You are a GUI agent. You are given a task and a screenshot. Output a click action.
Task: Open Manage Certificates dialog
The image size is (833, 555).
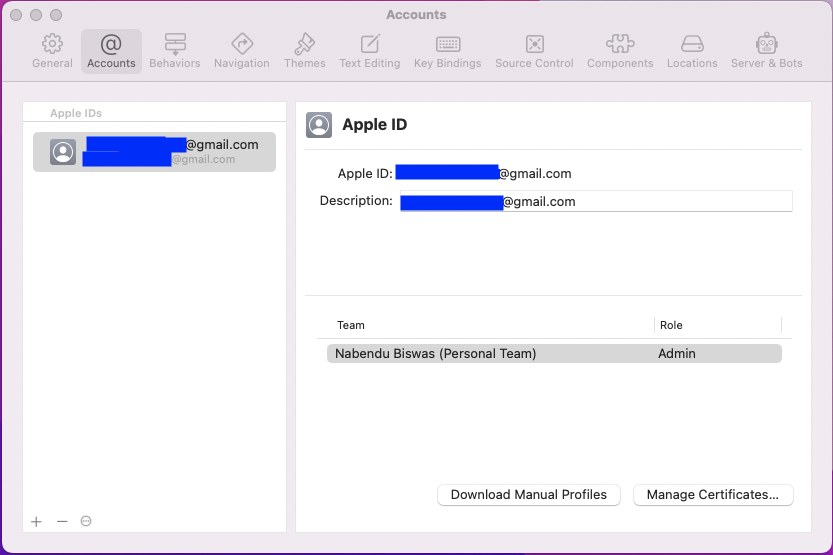point(713,494)
